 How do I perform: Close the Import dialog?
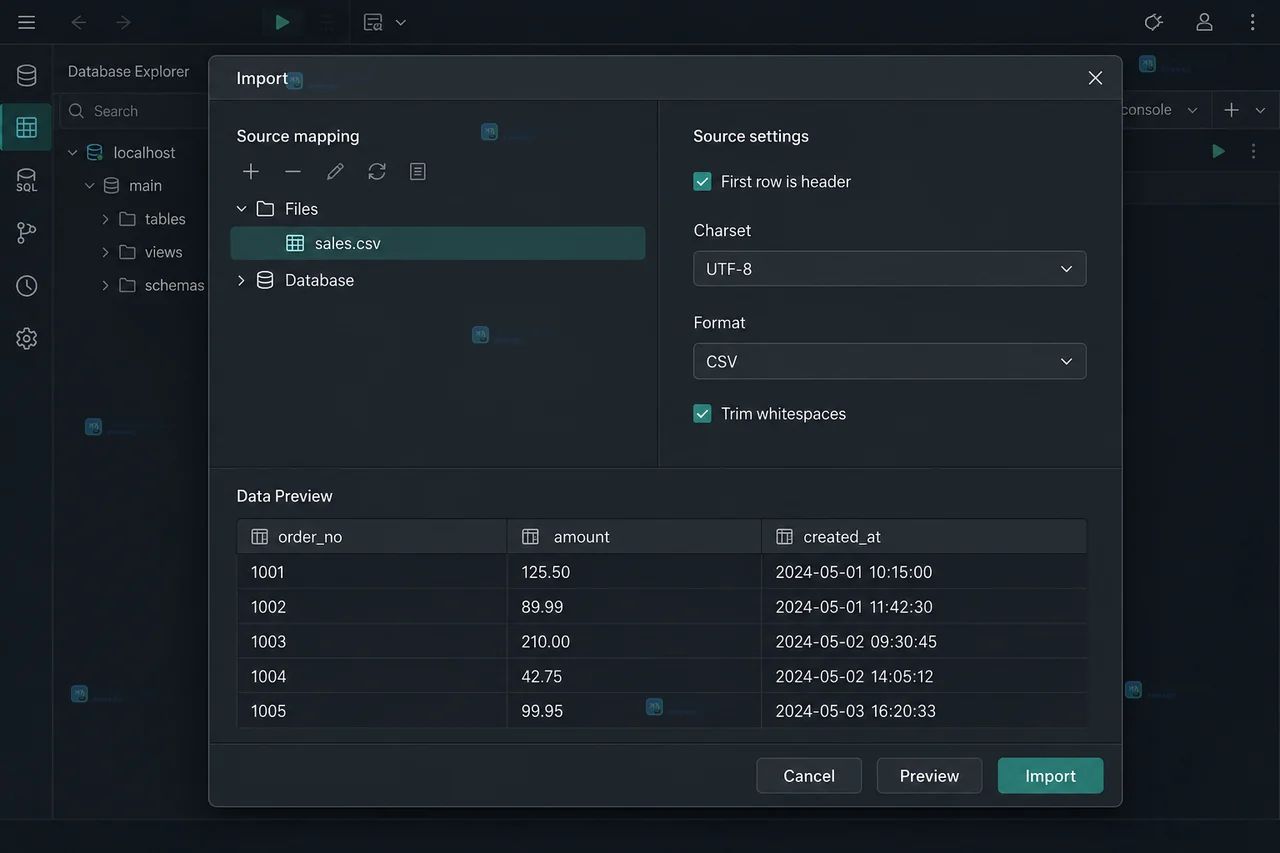point(1095,78)
